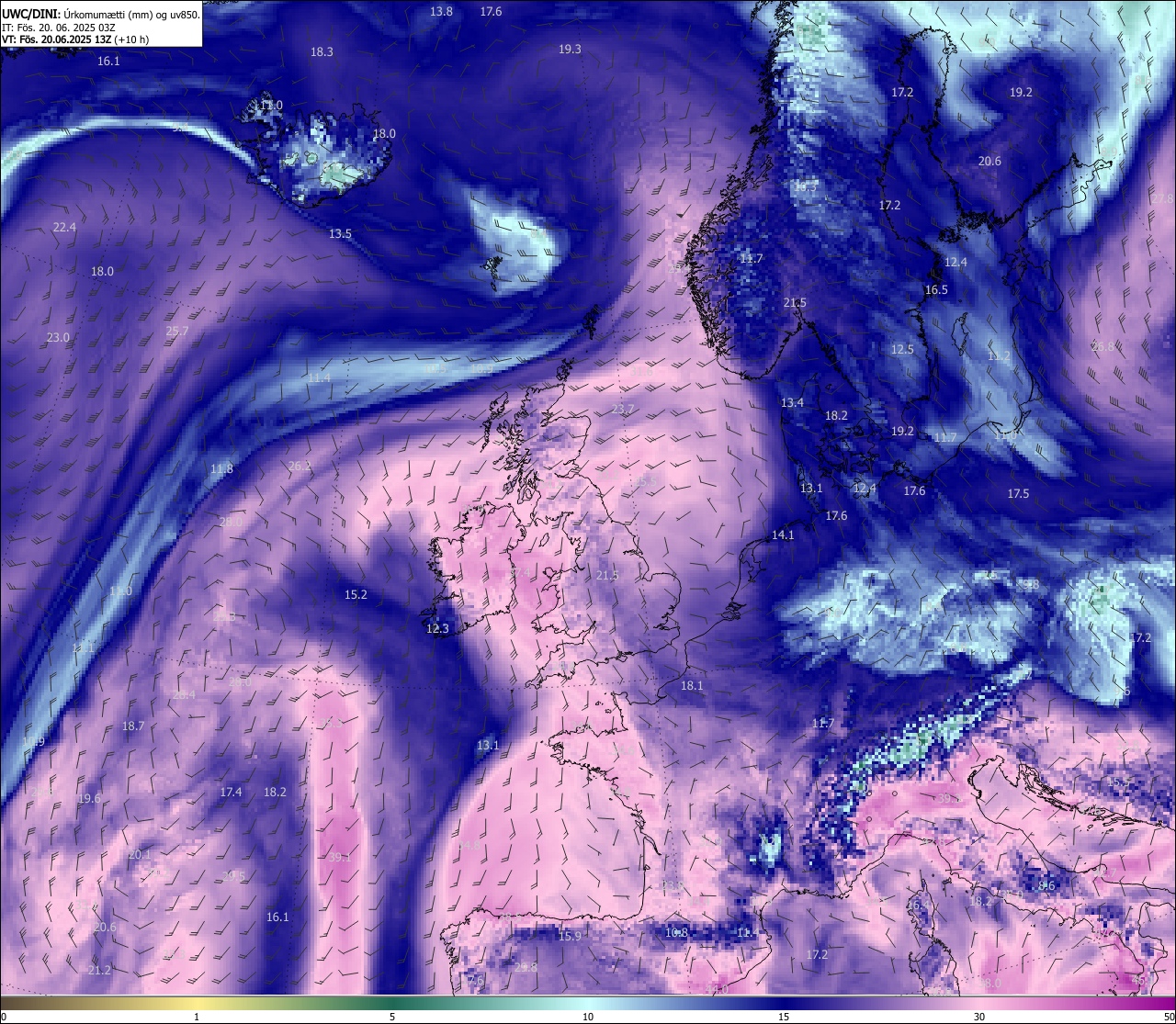Click the colour scale tick label 1
The height and width of the screenshot is (1024, 1176).
[197, 1017]
